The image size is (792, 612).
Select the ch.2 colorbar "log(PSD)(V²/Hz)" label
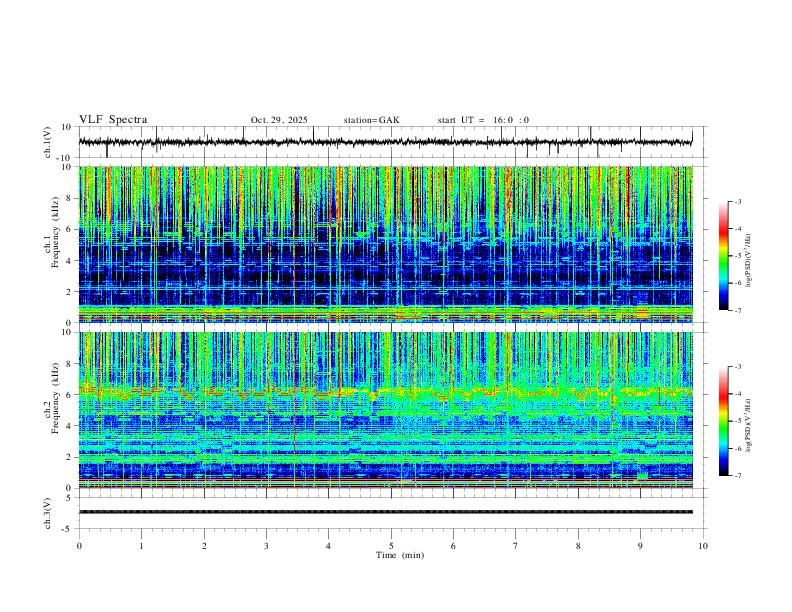pyautogui.click(x=748, y=426)
